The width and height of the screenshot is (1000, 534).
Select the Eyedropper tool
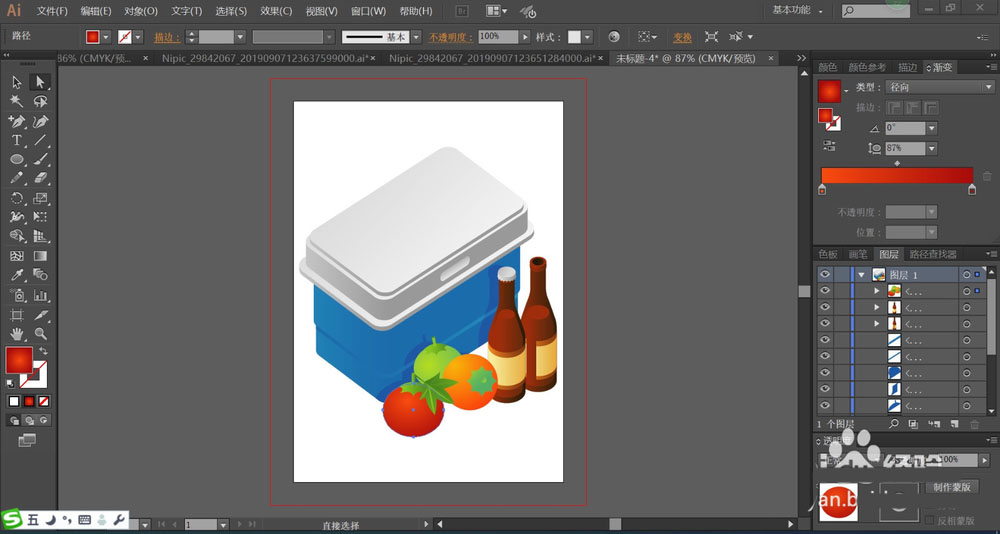(x=17, y=275)
